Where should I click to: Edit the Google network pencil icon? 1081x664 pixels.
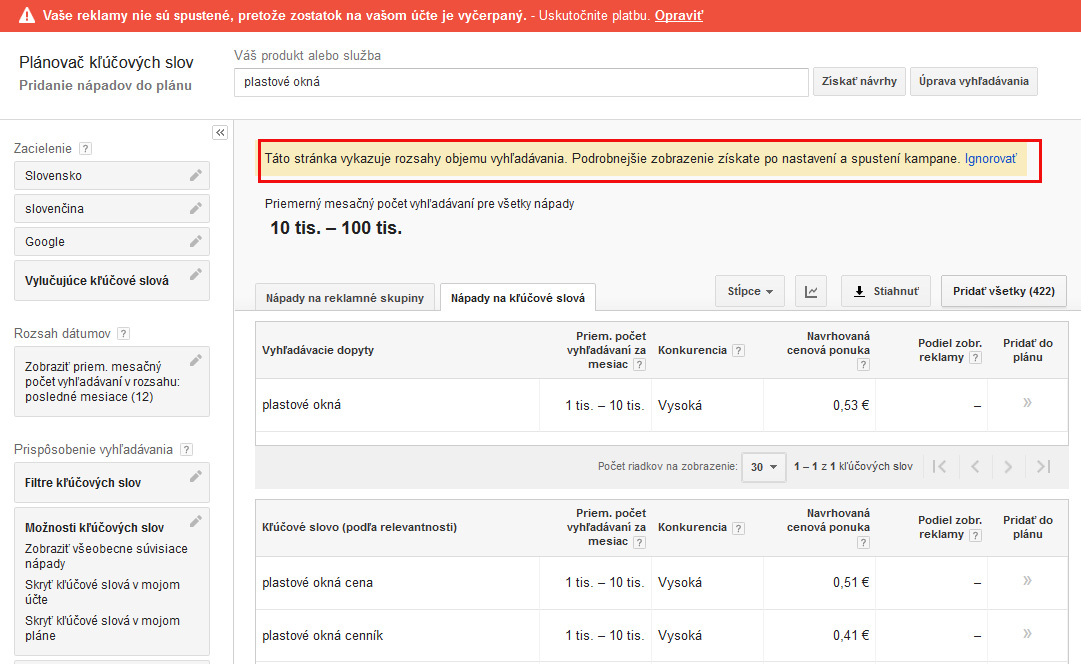(x=196, y=241)
